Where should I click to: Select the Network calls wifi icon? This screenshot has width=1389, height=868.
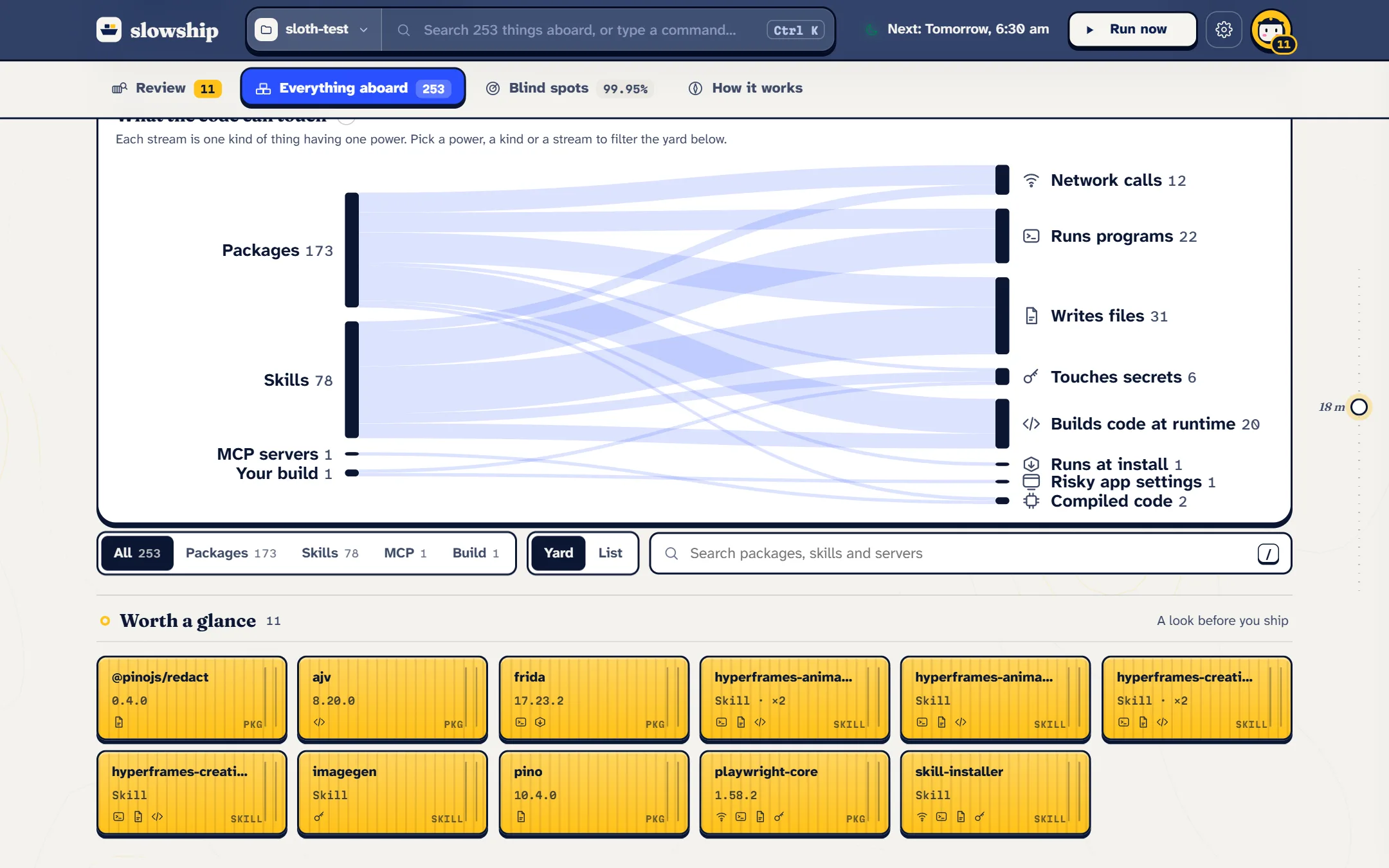coord(1031,181)
